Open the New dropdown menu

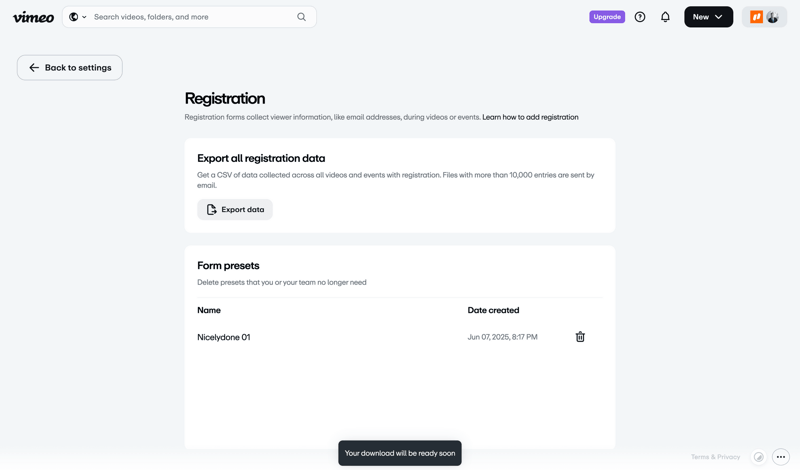[708, 17]
